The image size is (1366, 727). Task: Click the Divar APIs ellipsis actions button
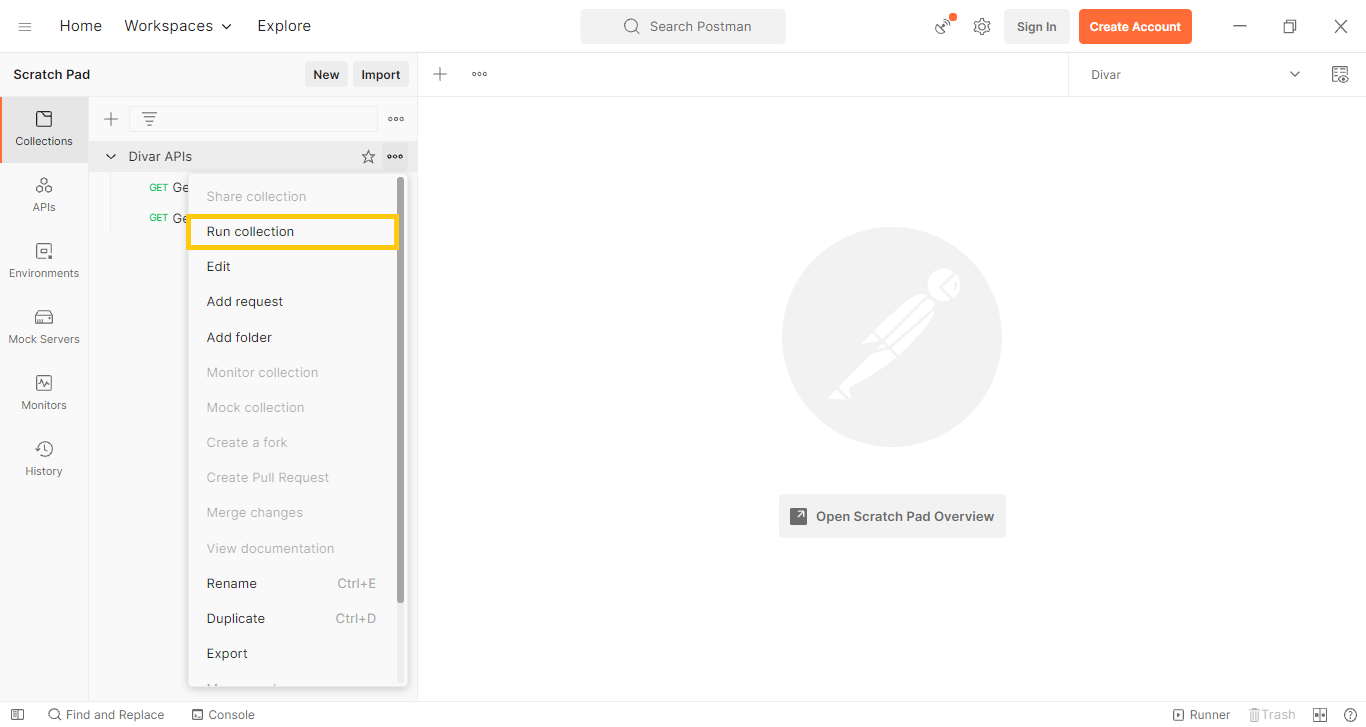coord(395,157)
